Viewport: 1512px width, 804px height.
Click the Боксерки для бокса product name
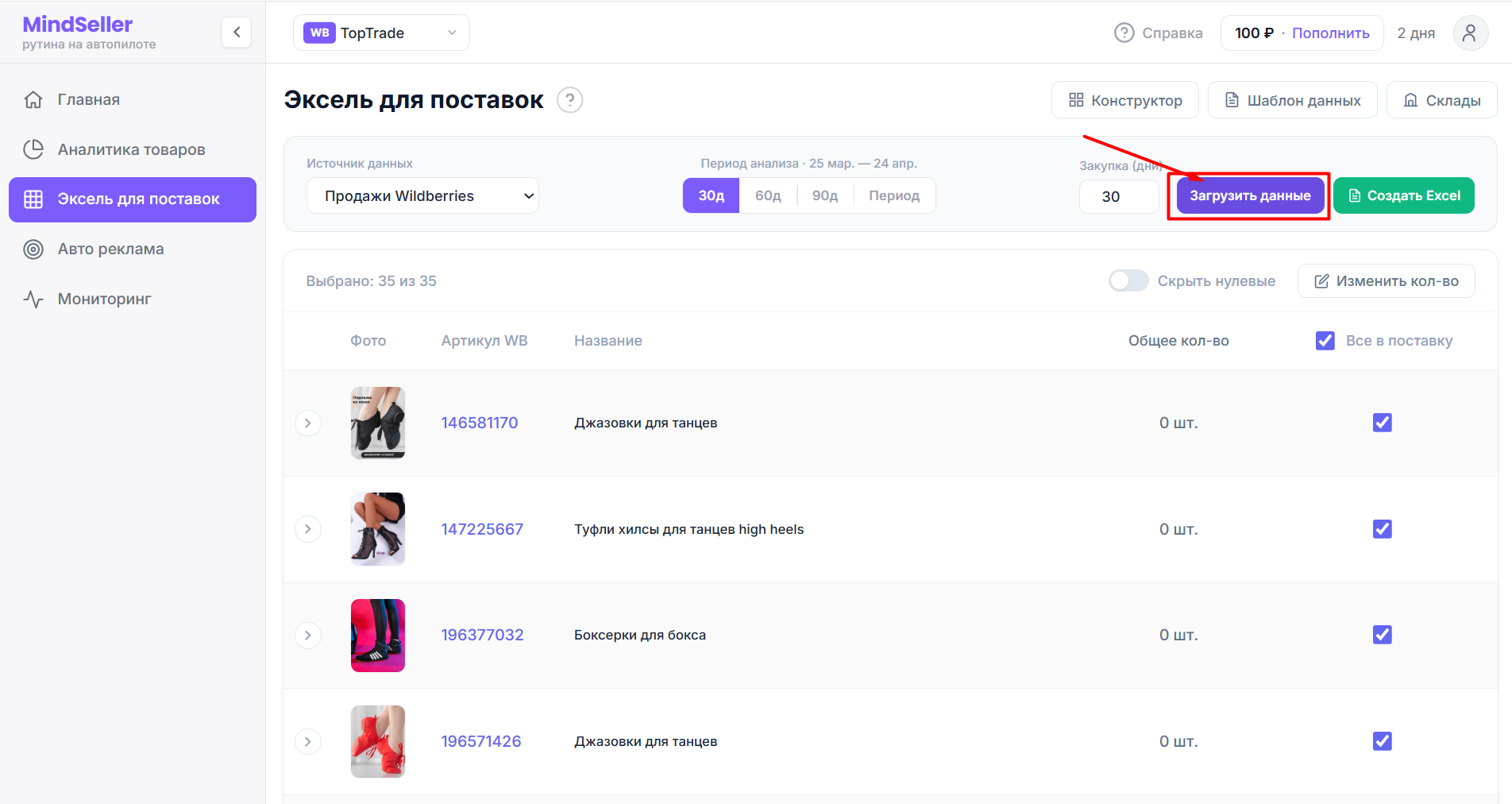(x=640, y=635)
